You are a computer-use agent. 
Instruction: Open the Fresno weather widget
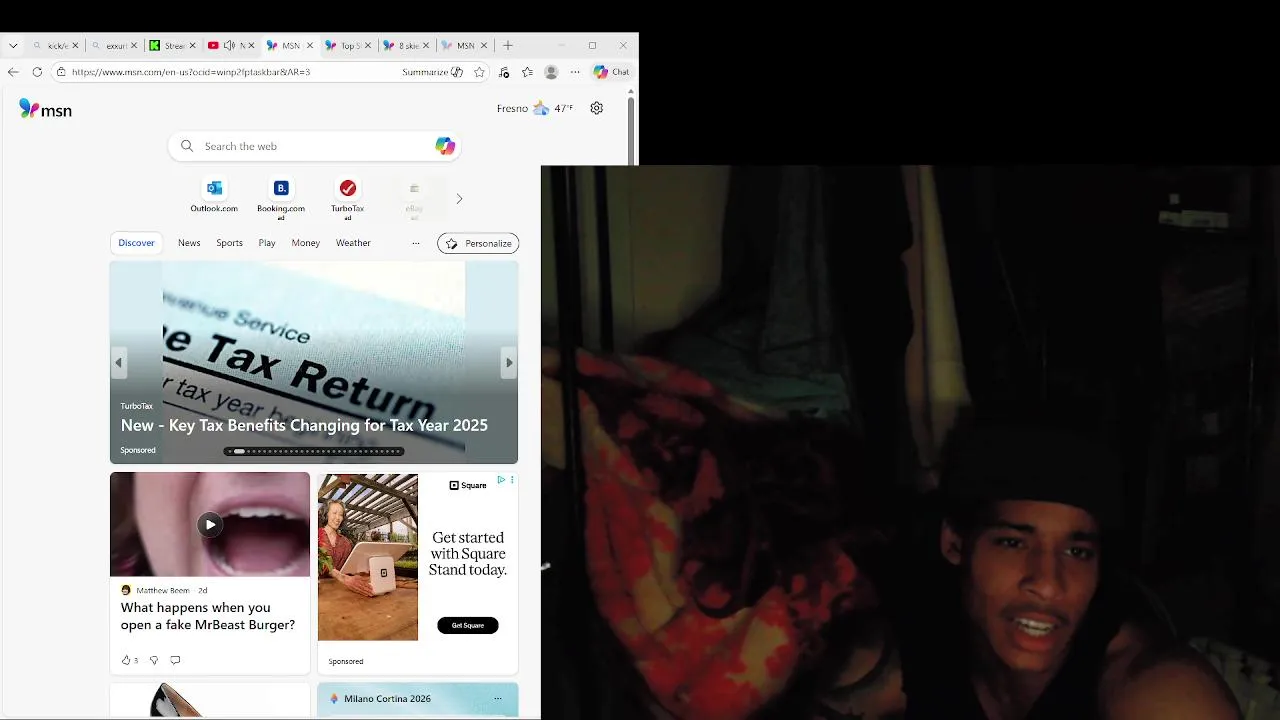535,108
